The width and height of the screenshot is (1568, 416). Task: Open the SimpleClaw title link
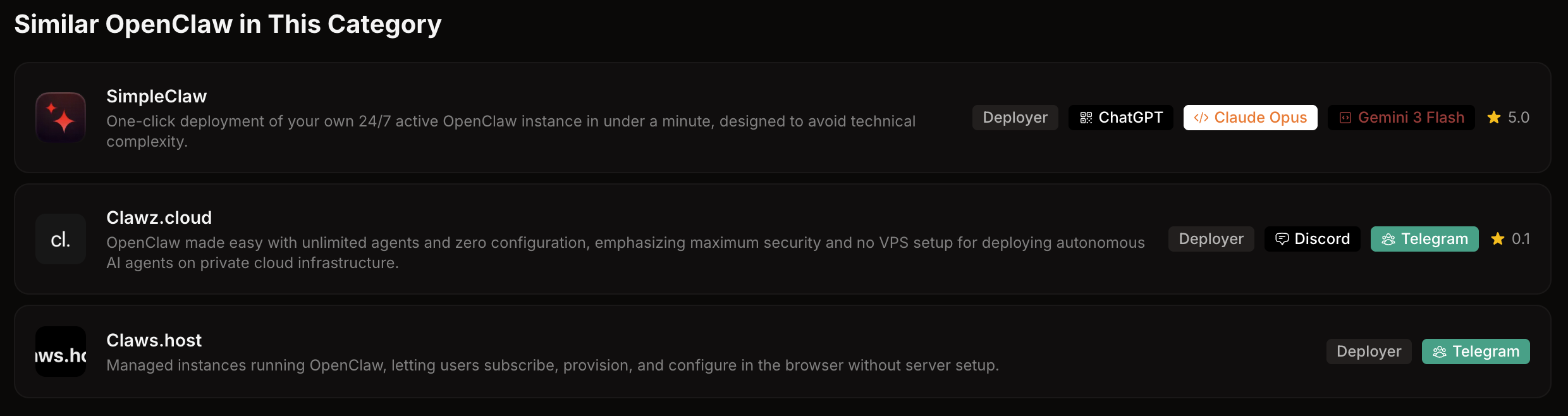156,96
